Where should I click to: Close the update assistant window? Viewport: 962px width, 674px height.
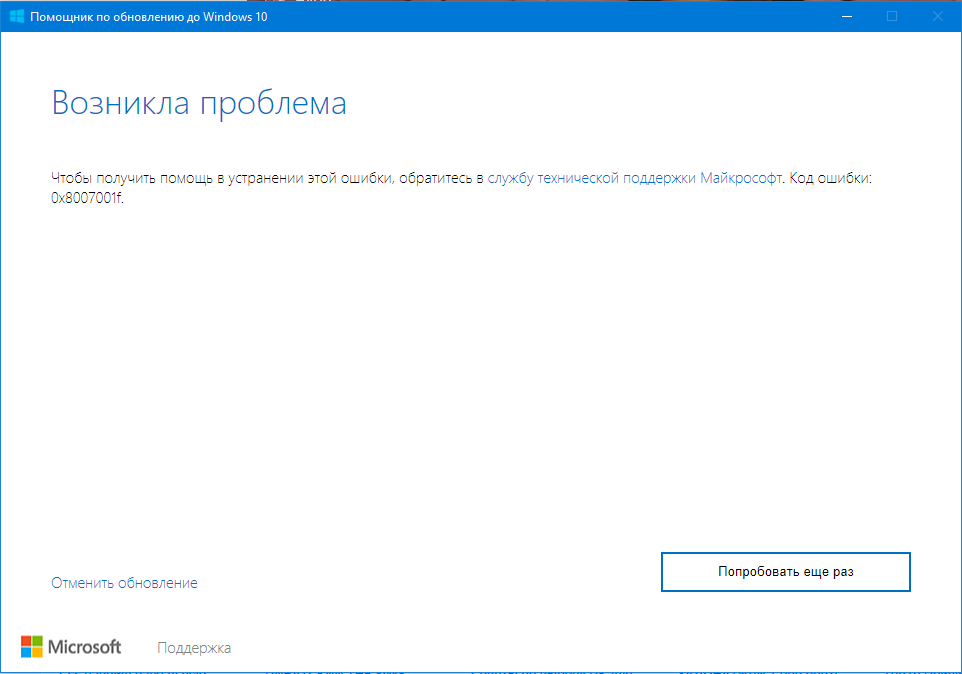(x=937, y=17)
